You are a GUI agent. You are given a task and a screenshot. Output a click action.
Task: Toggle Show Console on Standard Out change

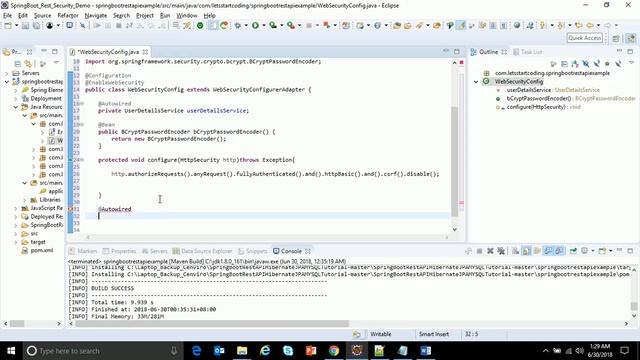(x=548, y=251)
